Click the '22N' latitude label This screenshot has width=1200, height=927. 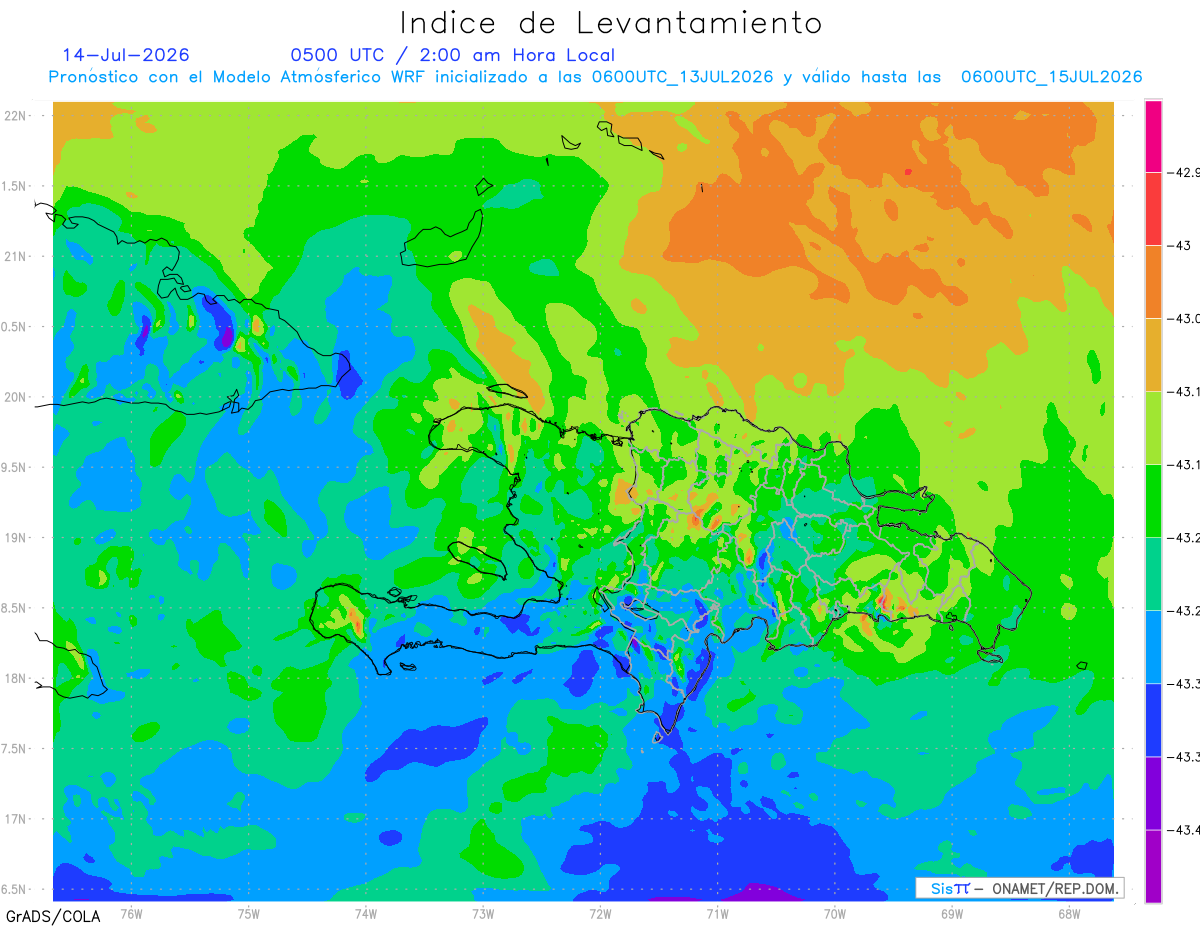tap(16, 115)
